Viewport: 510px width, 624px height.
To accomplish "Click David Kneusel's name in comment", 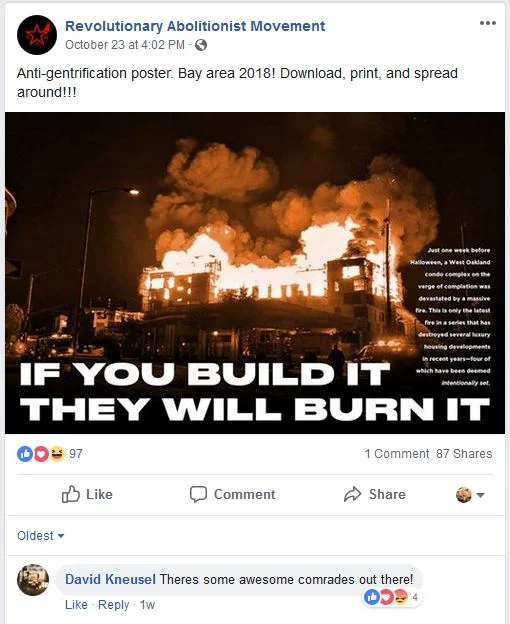I will tap(110, 579).
